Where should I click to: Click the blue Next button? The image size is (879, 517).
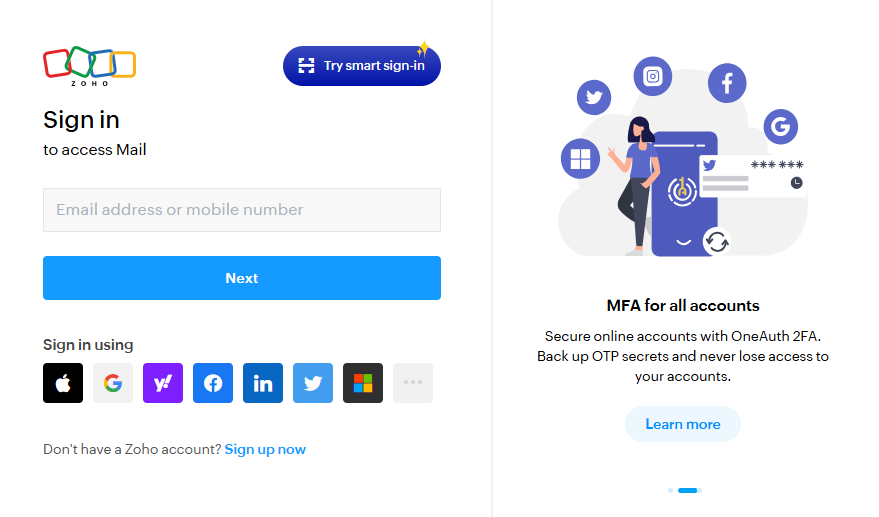(242, 278)
